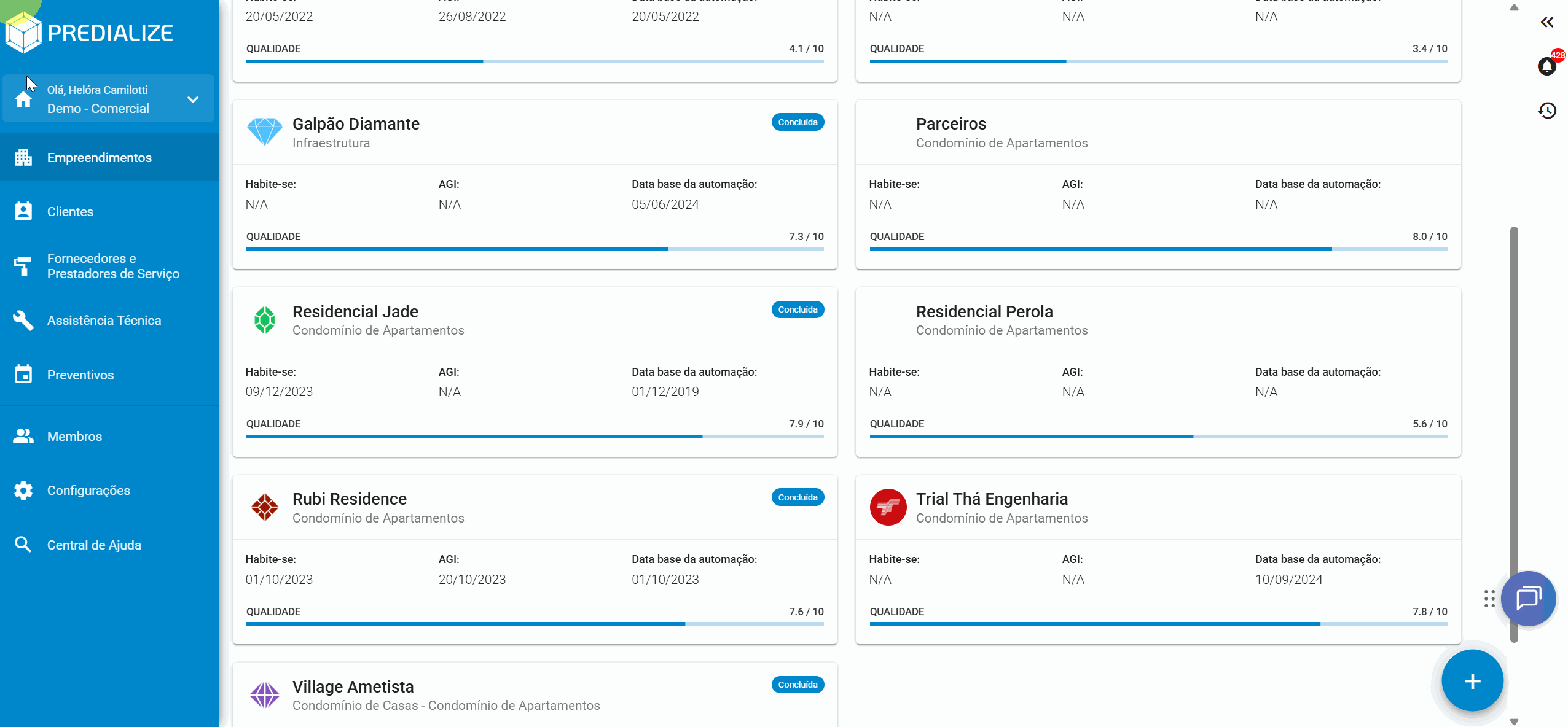The height and width of the screenshot is (727, 1568).
Task: Click the chat widget drag handle dots
Action: [x=1489, y=599]
